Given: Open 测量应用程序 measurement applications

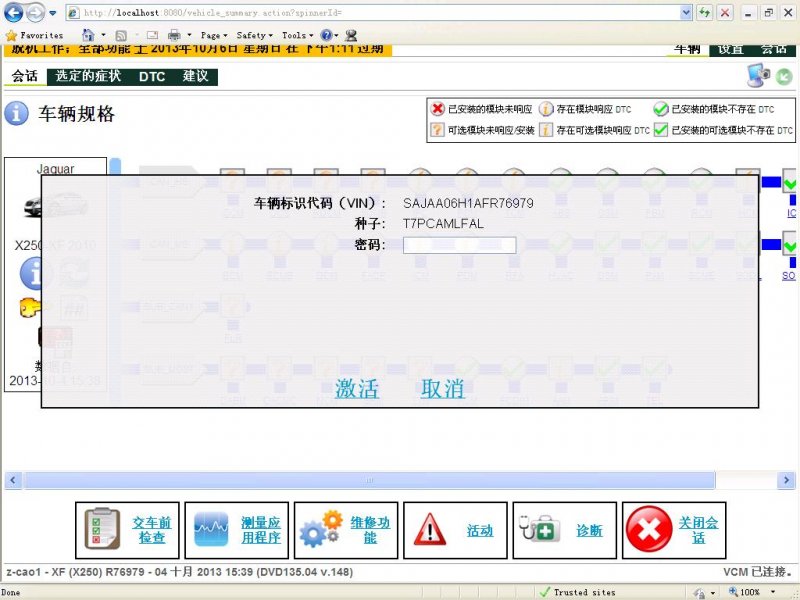Looking at the screenshot, I should coord(237,530).
